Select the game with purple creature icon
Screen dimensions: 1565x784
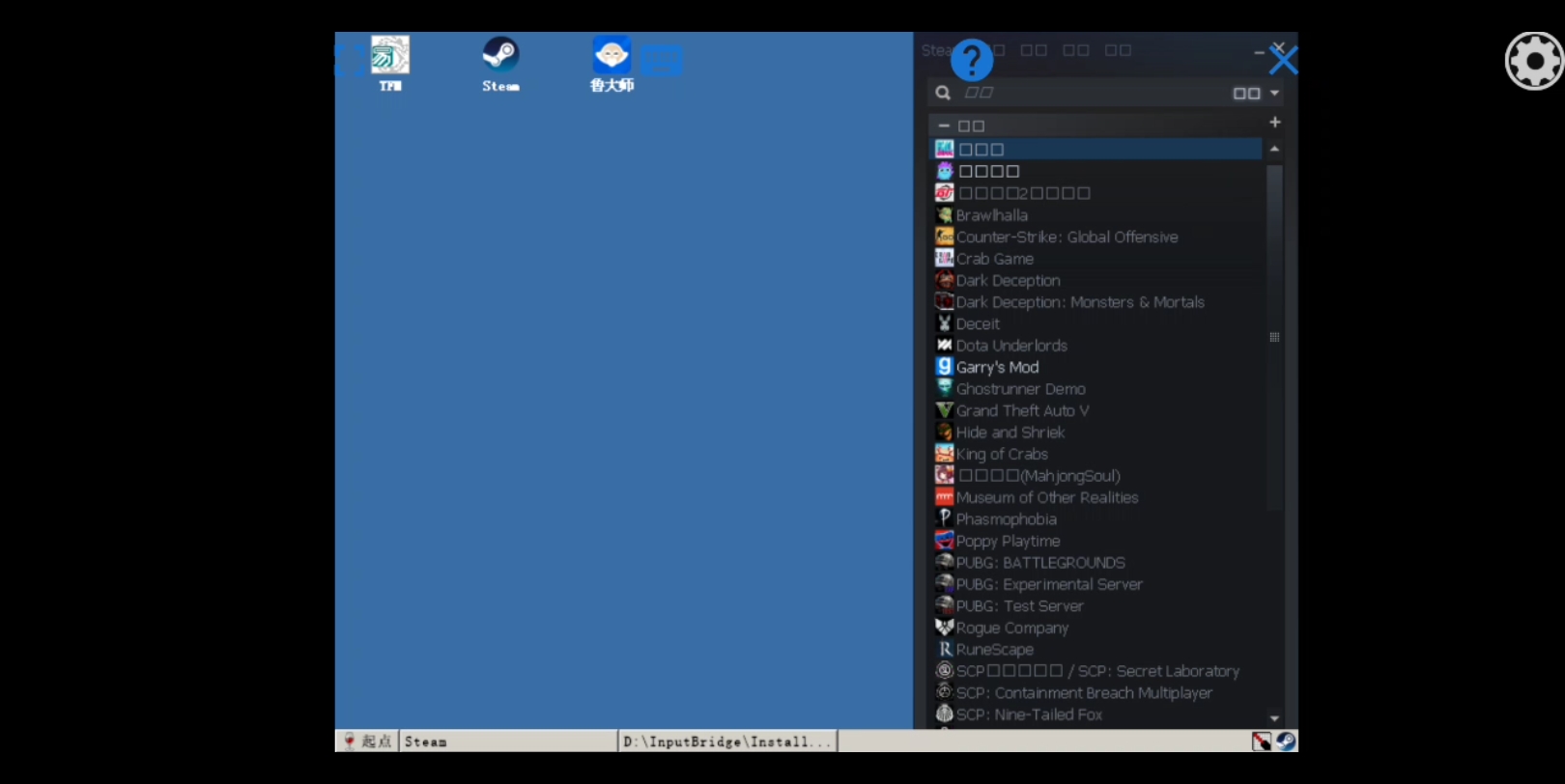pyautogui.click(x=1095, y=171)
